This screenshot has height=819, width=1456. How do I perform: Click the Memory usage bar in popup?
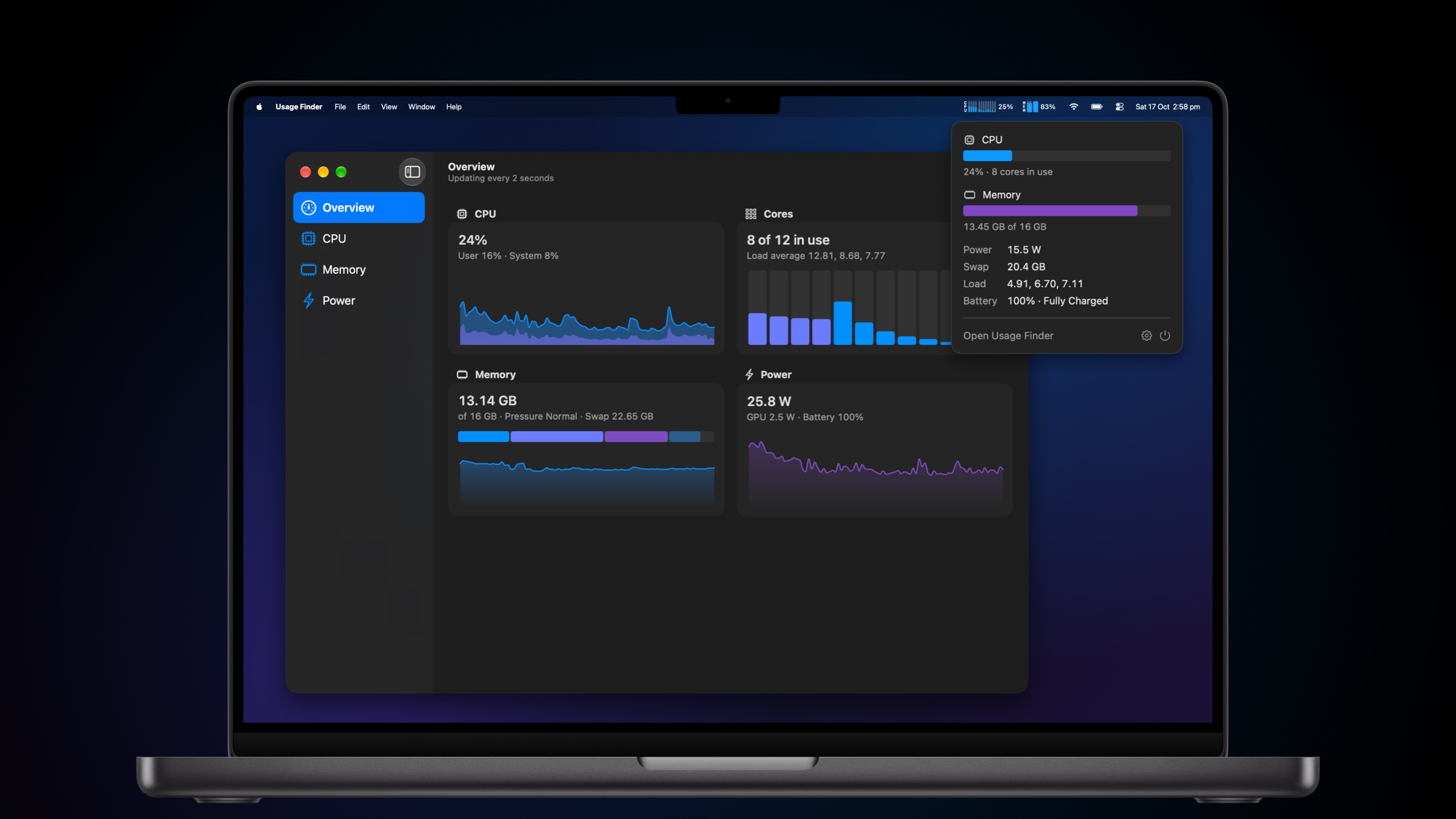[1067, 211]
